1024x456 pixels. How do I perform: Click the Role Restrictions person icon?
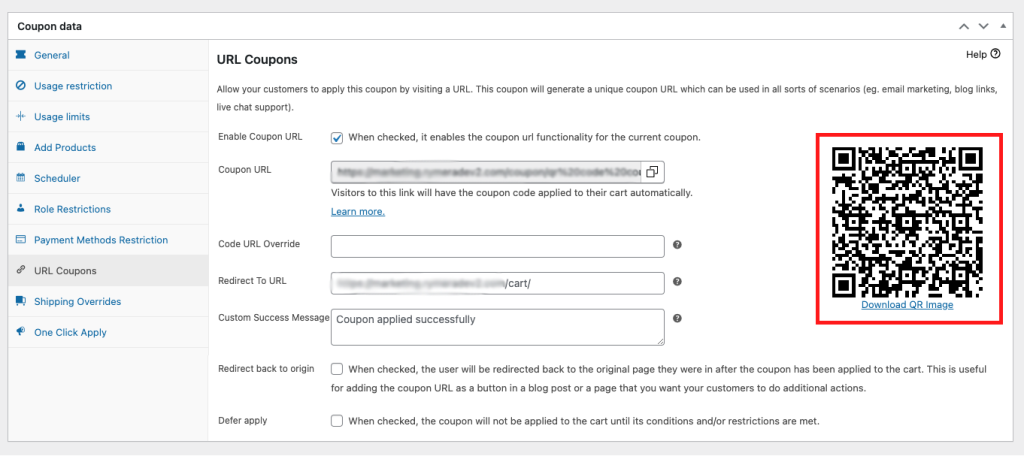20,208
